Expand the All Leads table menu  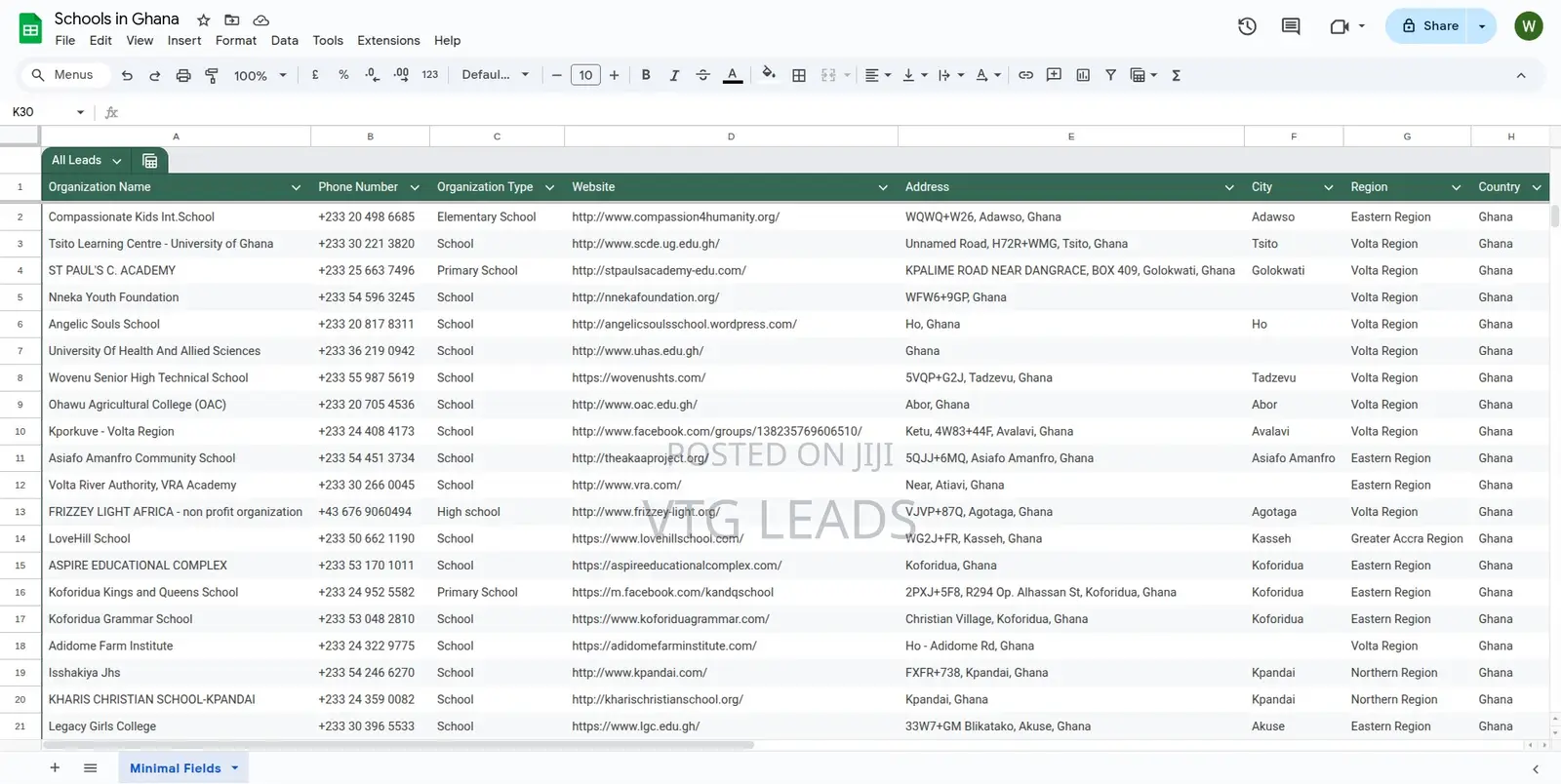[117, 161]
